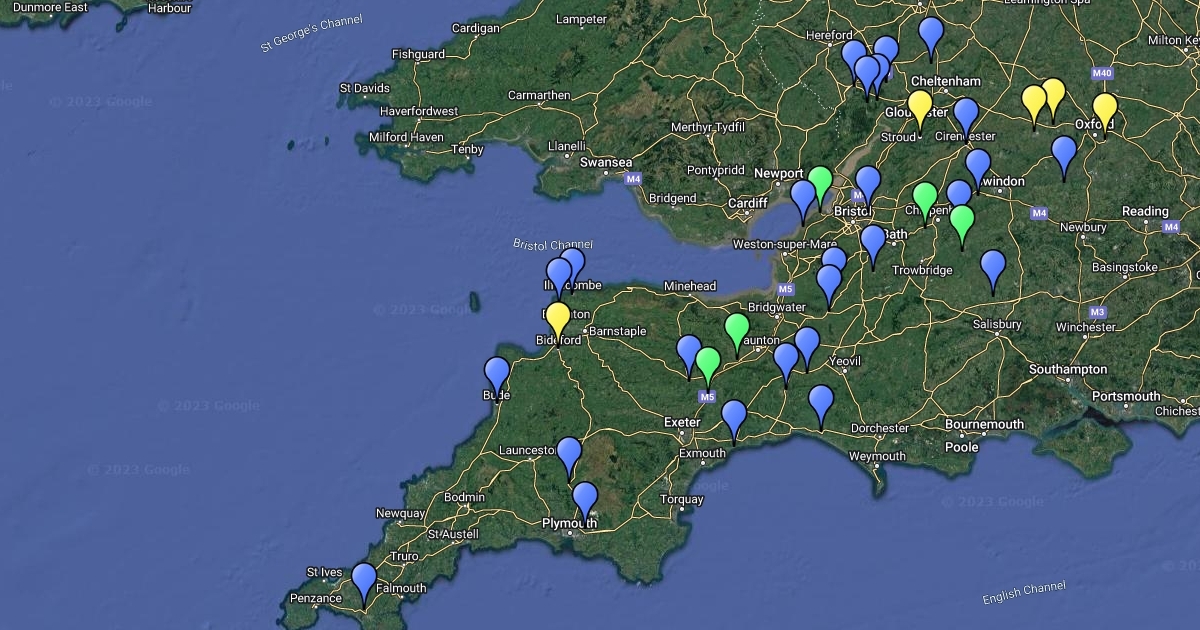Select the blue pin at Plymouth
Viewport: 1200px width, 630px height.
585,499
